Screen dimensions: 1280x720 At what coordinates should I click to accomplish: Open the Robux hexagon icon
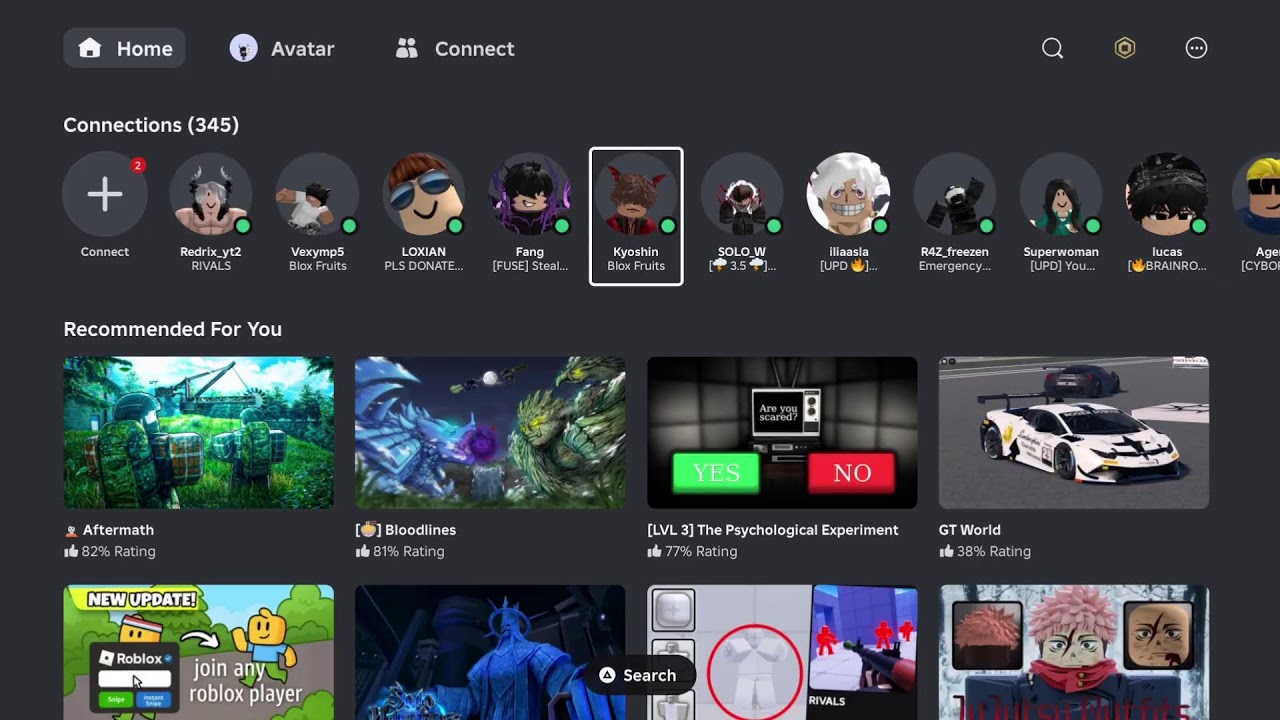(1125, 48)
